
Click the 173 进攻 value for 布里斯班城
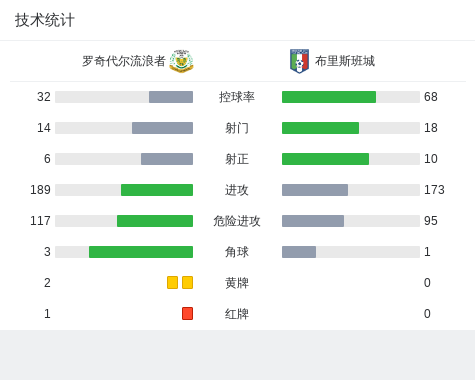click(434, 190)
